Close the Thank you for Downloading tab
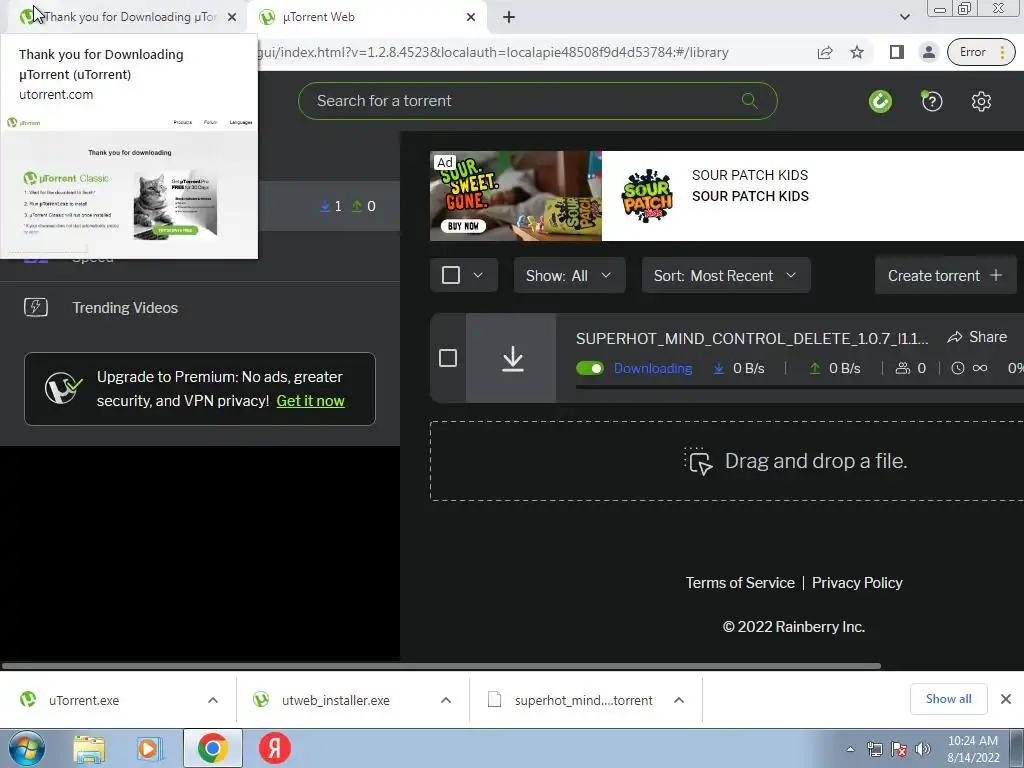 point(232,18)
